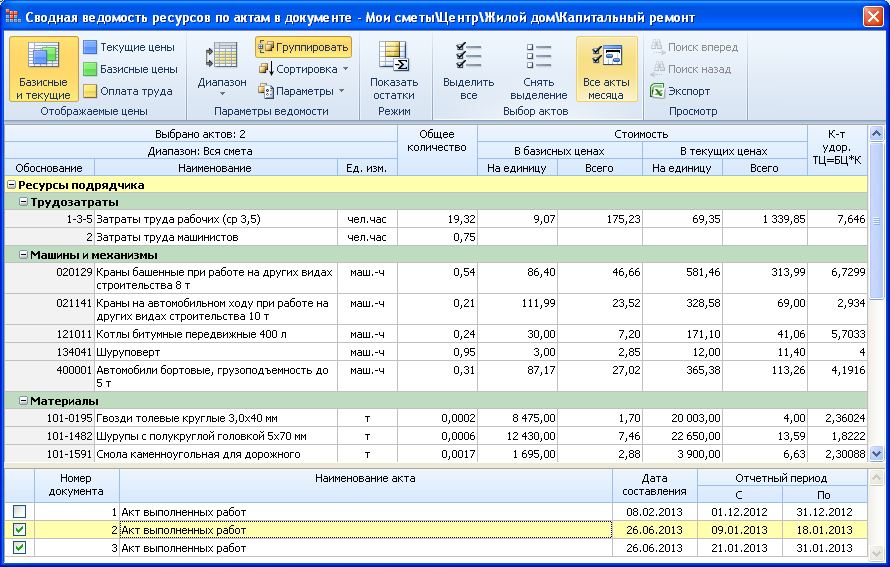Click the 'Обоснование' column header
Screen dimensions: 890x567
[x=49, y=168]
